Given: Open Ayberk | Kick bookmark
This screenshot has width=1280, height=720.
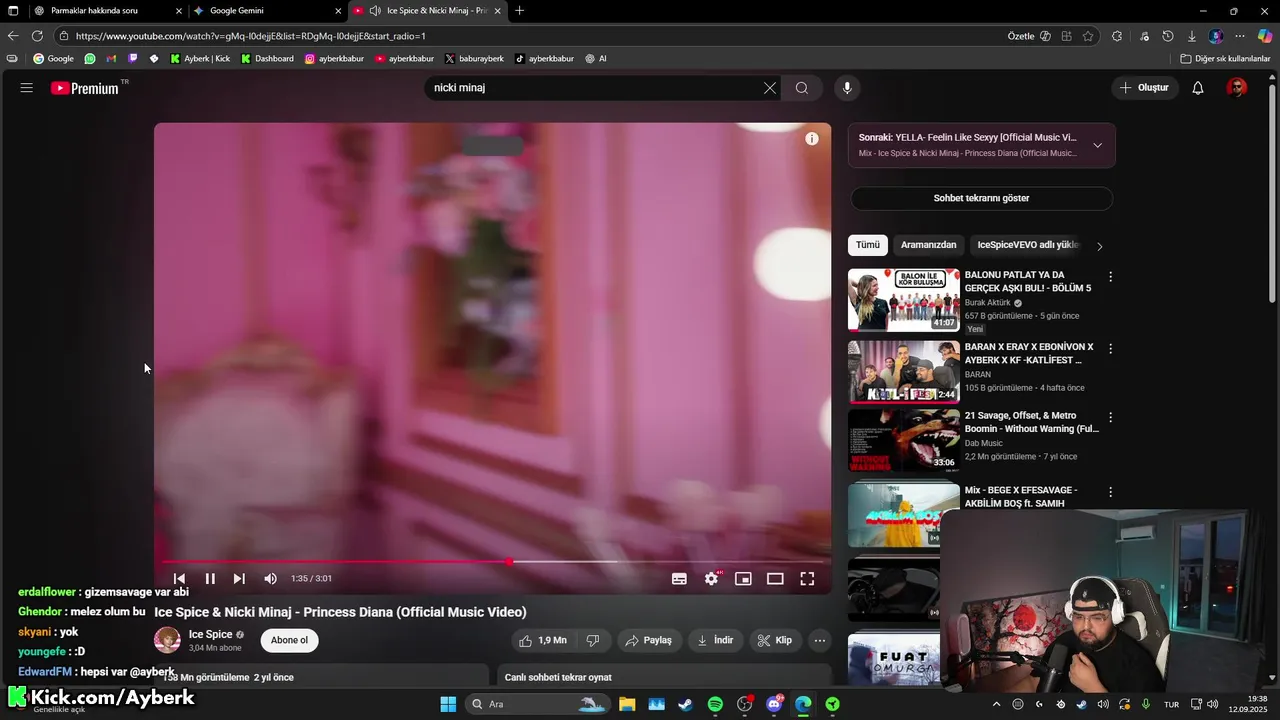Looking at the screenshot, I should tap(200, 59).
